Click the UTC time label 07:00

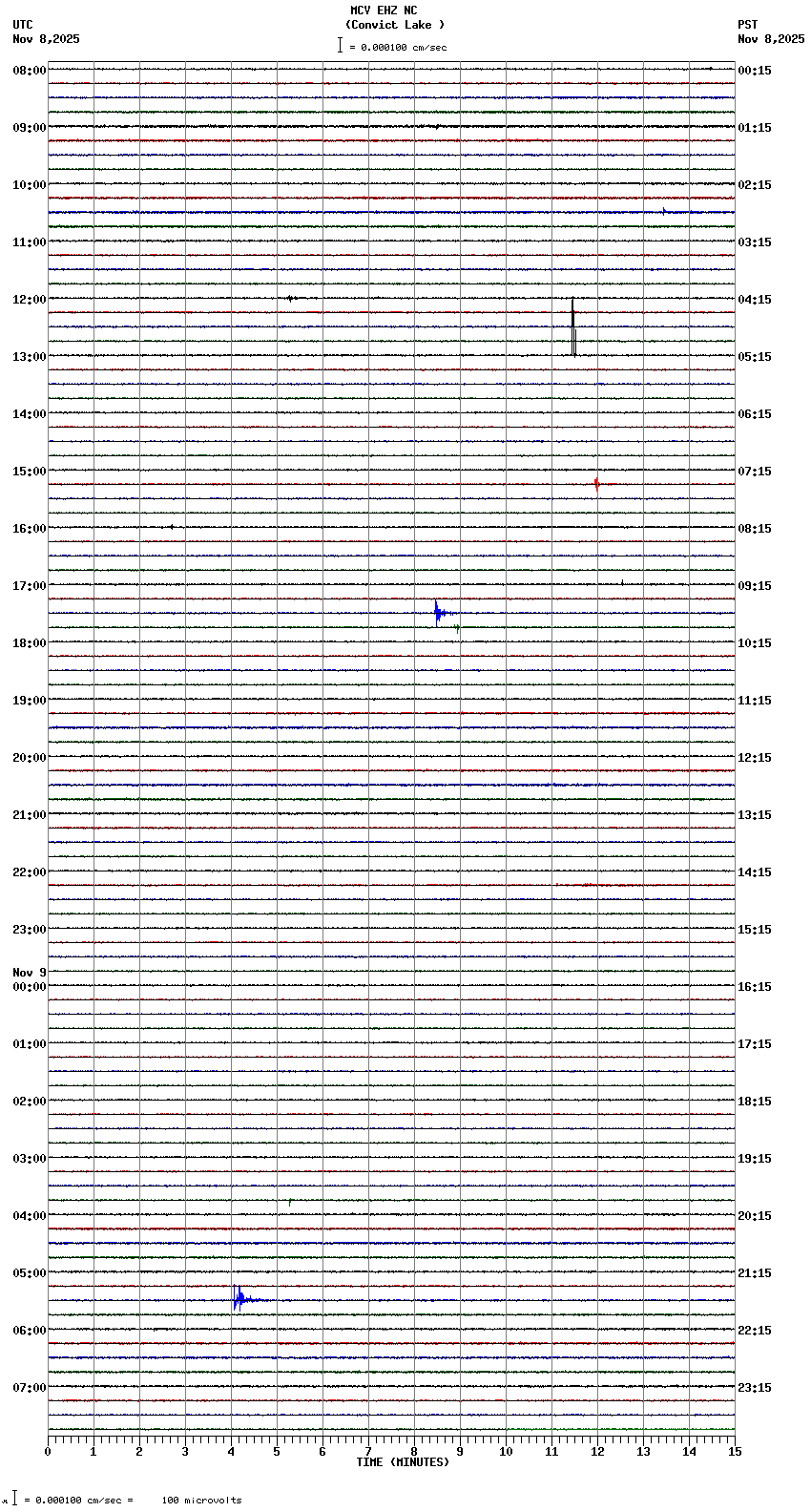click(x=30, y=1388)
